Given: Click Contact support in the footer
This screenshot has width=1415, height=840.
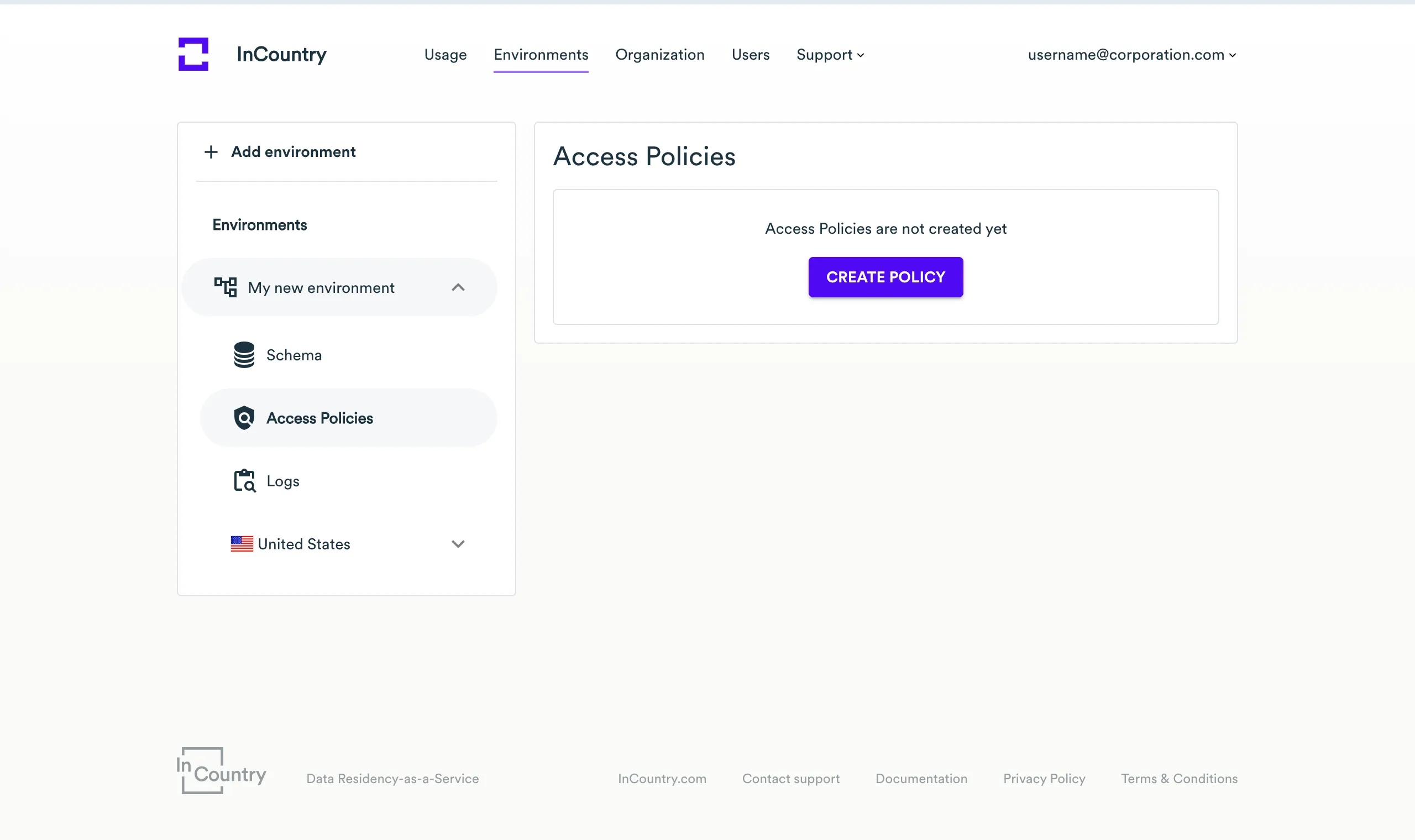Looking at the screenshot, I should [x=790, y=778].
